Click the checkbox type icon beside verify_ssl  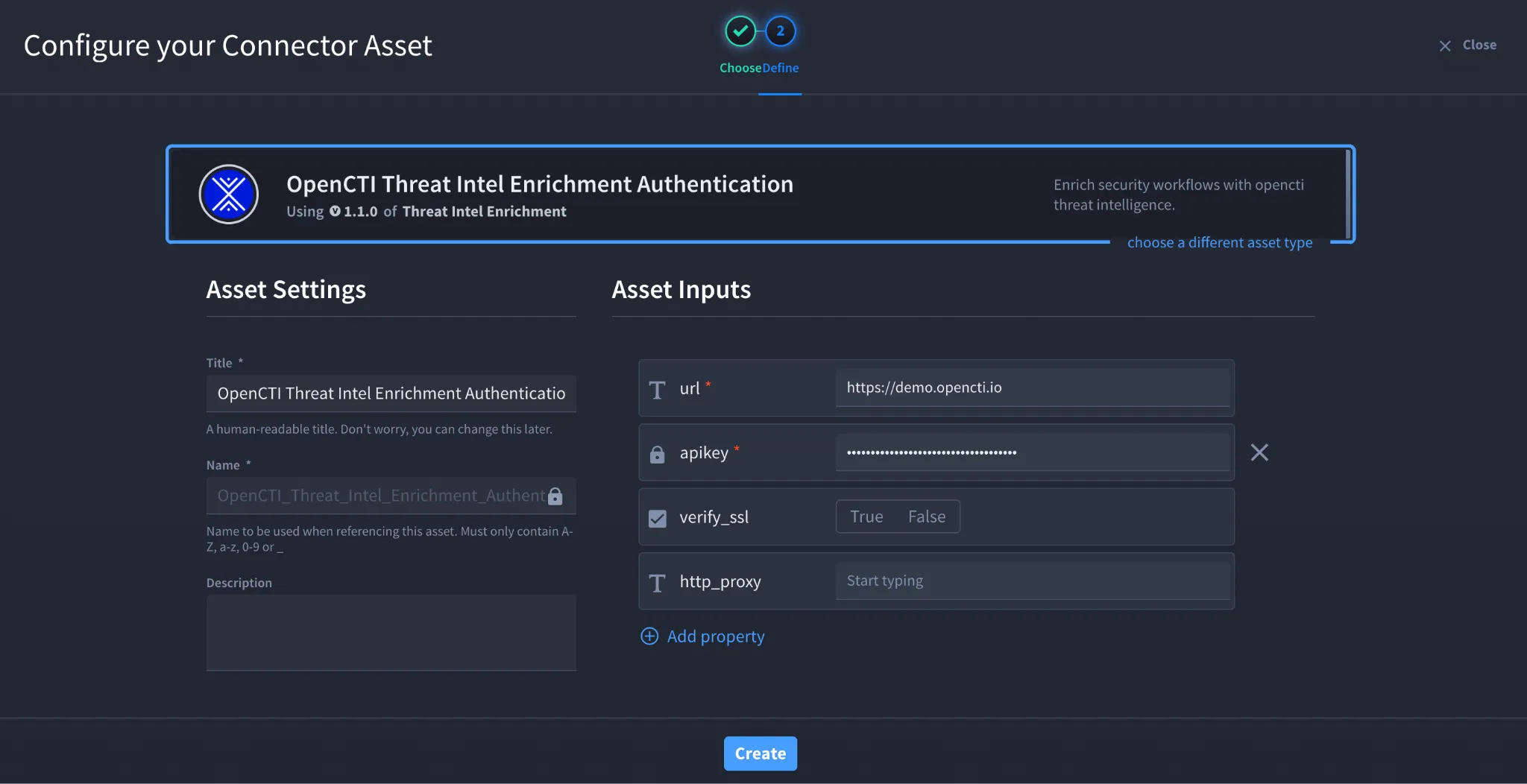[x=657, y=518]
